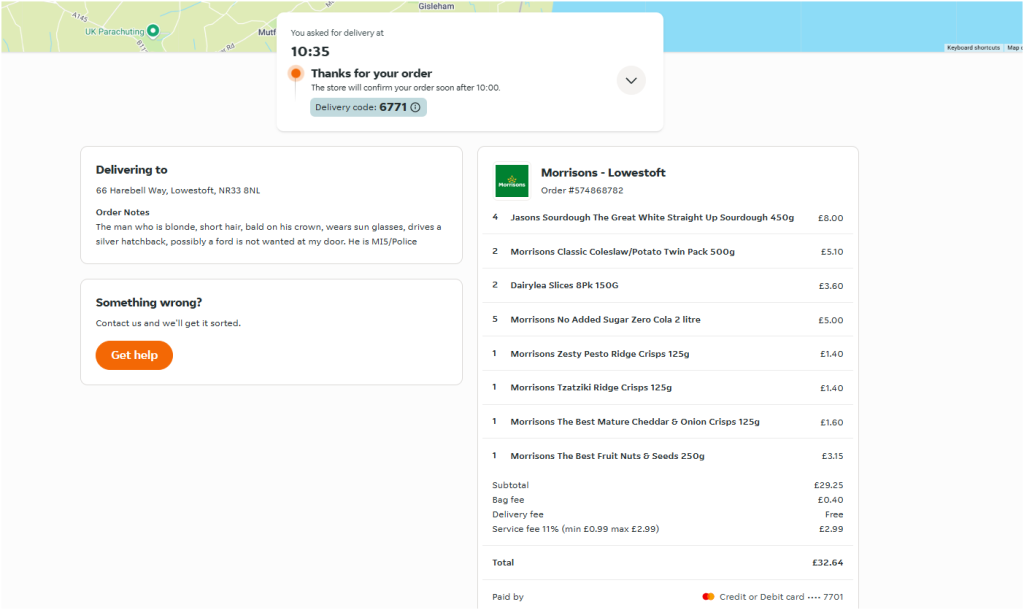Click Morrisons Tzatziki Ridge Crisps item

coord(591,387)
